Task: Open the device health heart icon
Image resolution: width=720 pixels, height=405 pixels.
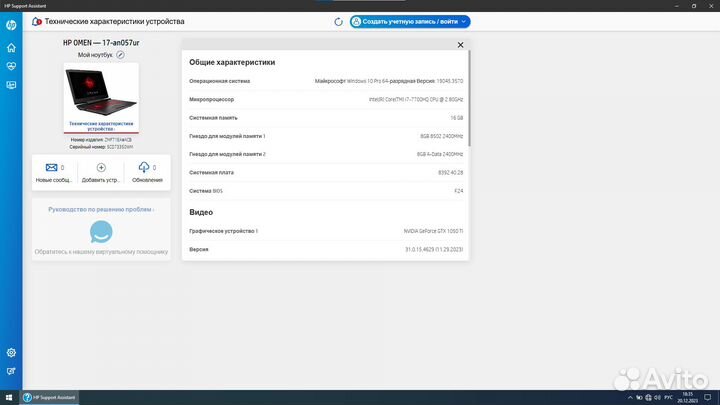Action: 11,66
